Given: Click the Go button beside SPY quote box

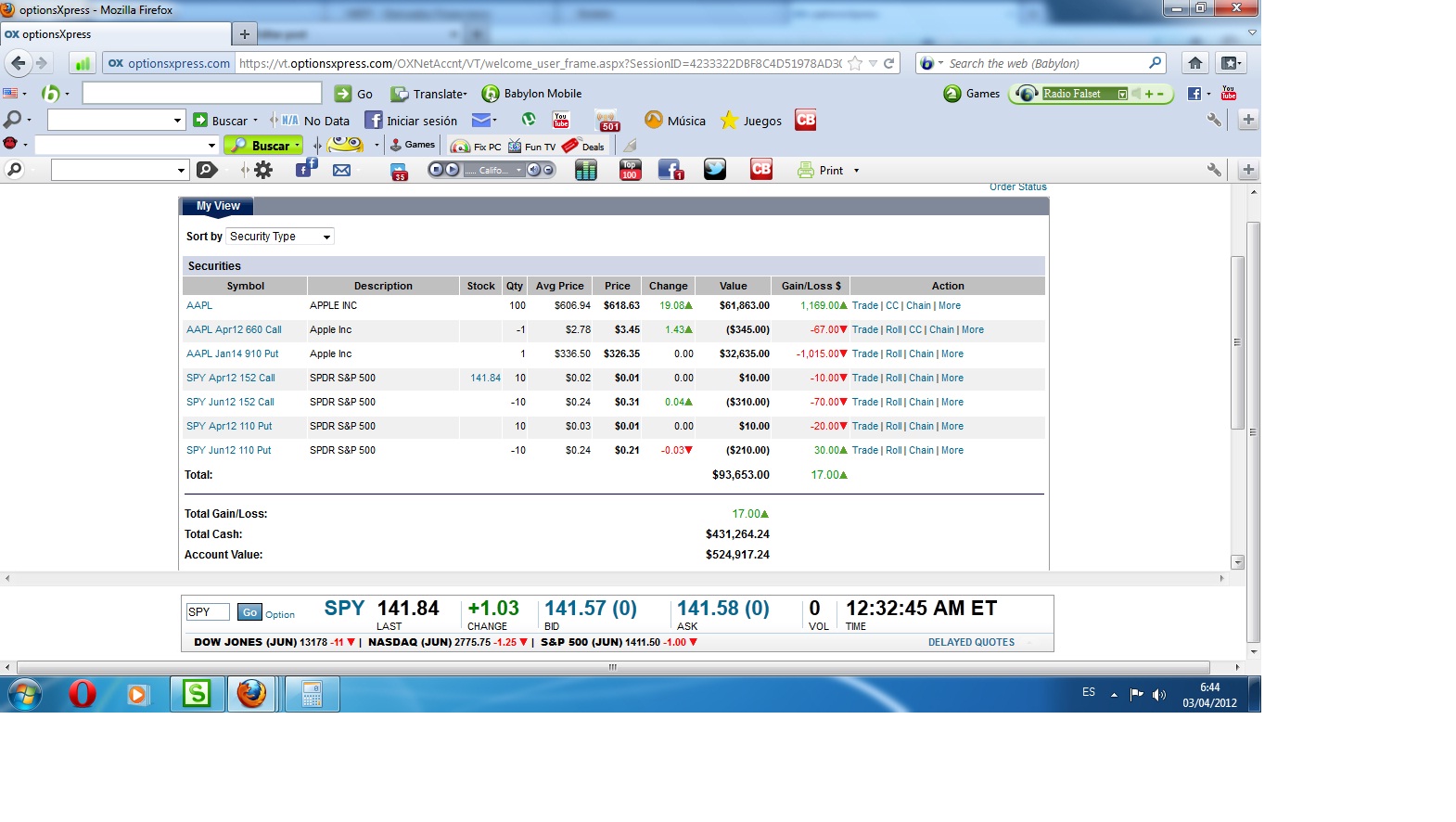Looking at the screenshot, I should point(249,612).
